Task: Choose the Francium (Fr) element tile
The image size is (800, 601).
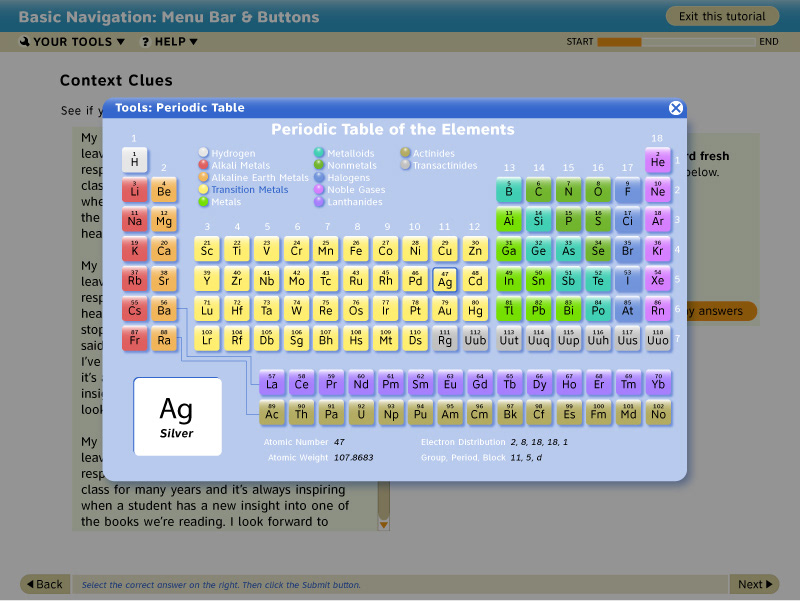Action: [135, 339]
